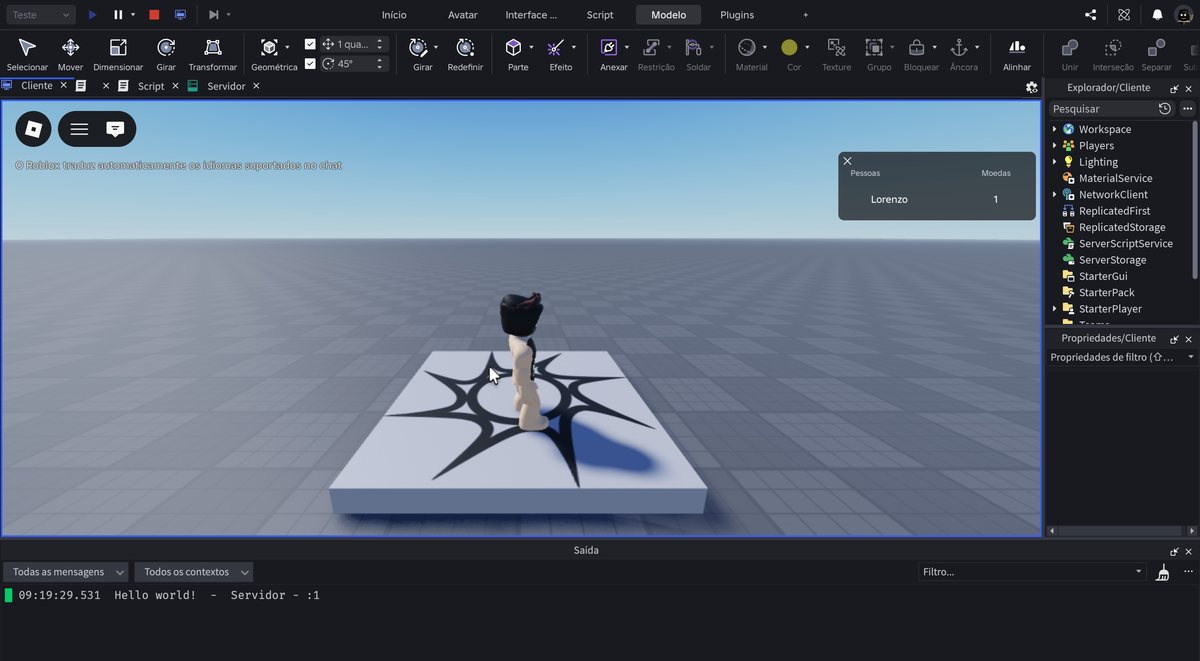
Task: Click the Âncora anchor icon
Action: [958, 48]
